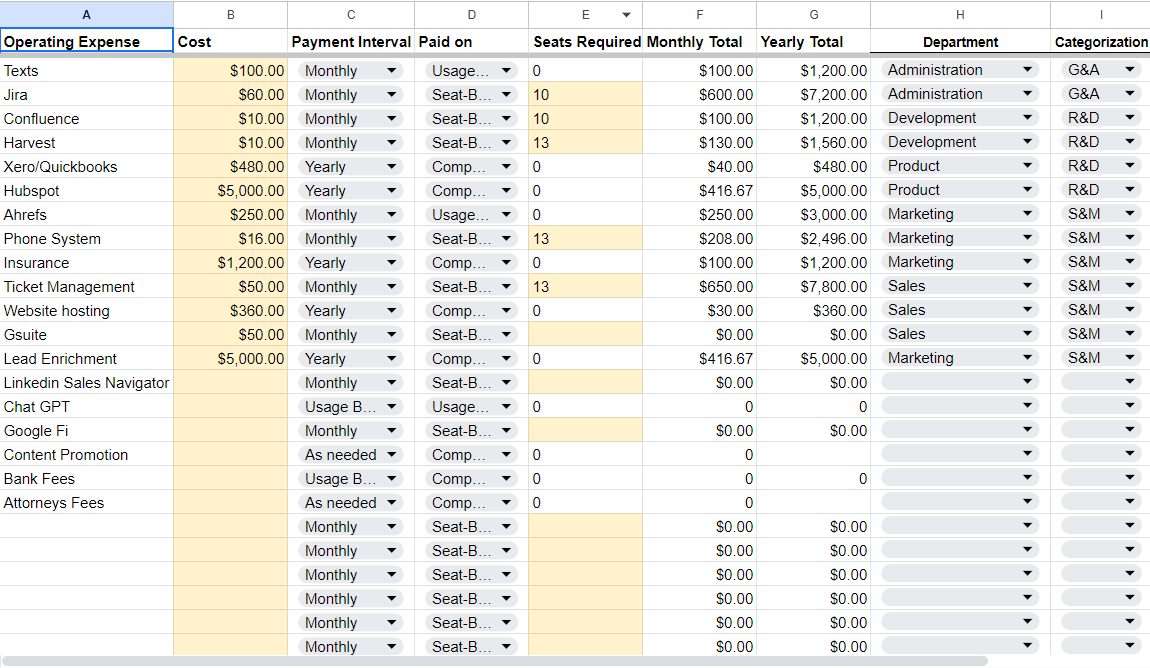1150x668 pixels.
Task: Open Payment Interval dropdown for Xero/Quickbooks
Action: pos(351,167)
